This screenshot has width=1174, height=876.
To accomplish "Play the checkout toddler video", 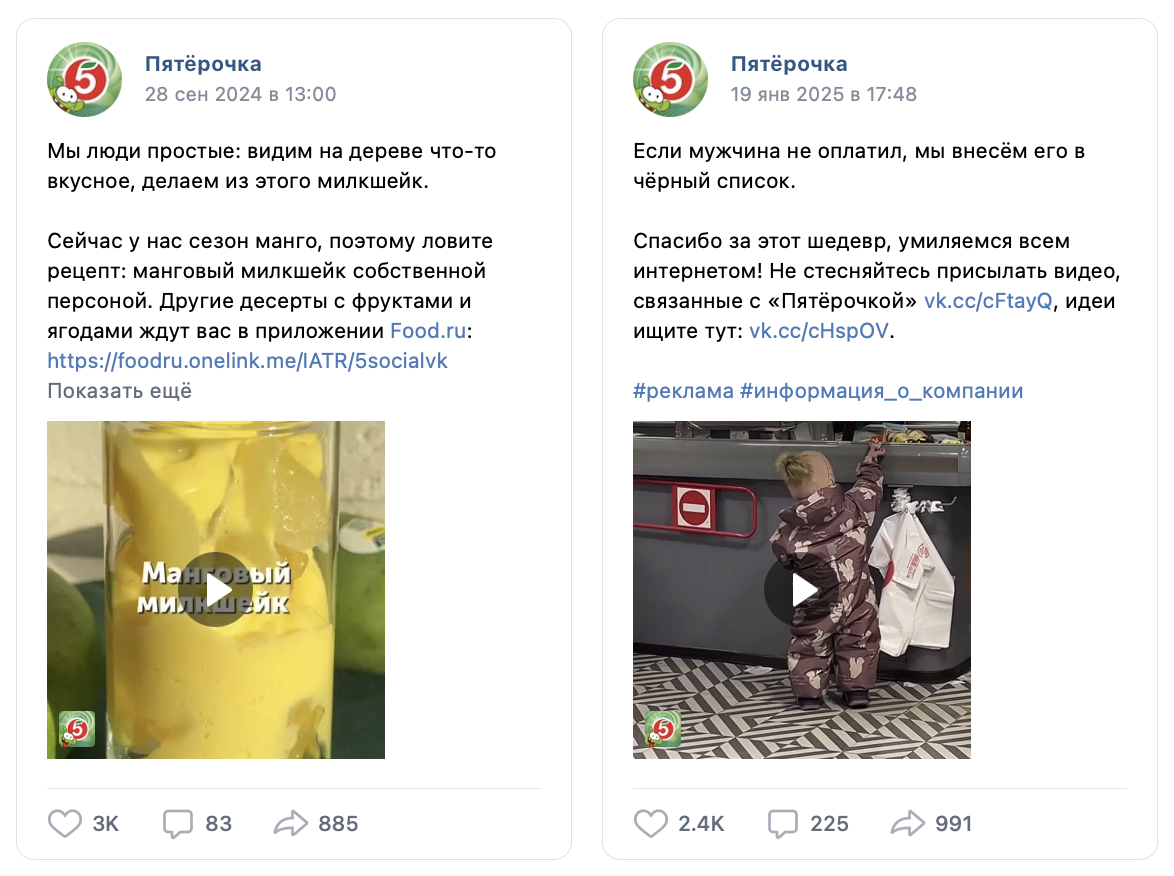I will 801,589.
